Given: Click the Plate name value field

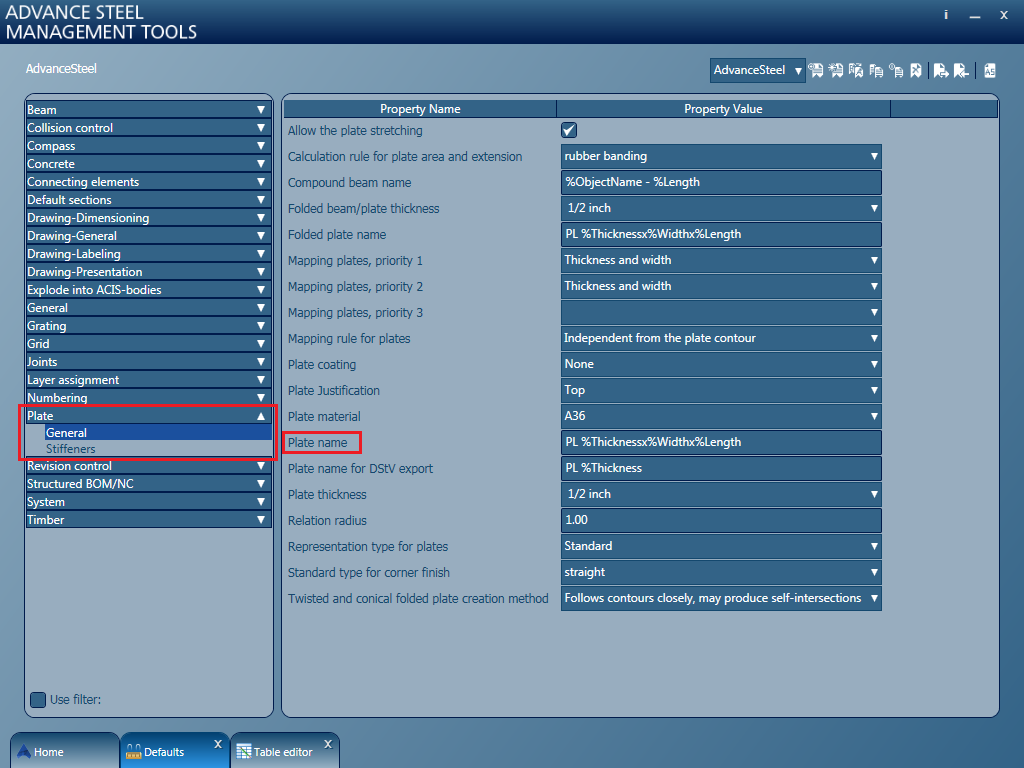Looking at the screenshot, I should tap(721, 442).
